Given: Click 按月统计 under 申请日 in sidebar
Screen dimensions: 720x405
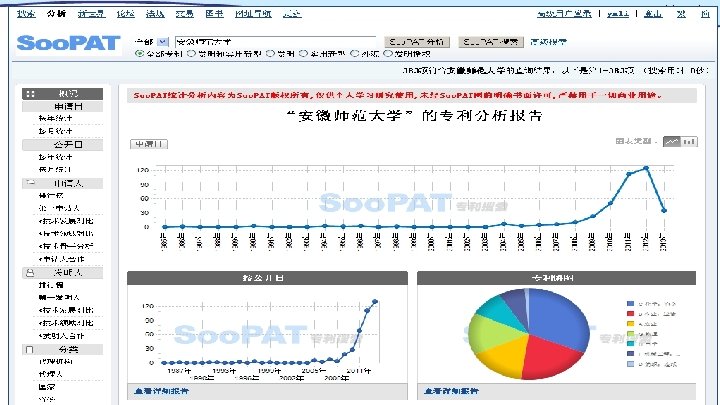Looking at the screenshot, I should (x=56, y=131).
